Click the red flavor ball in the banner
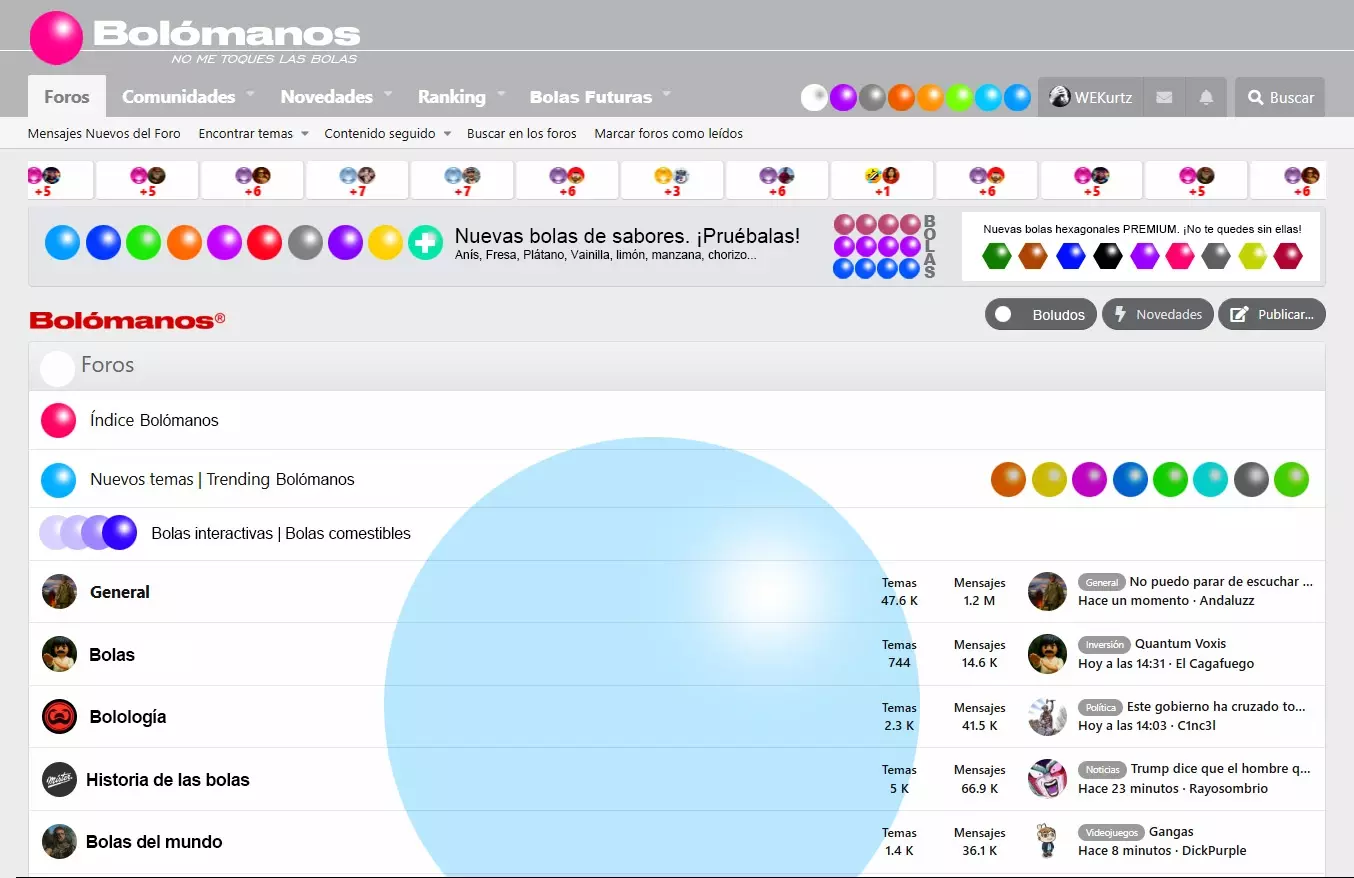 (x=265, y=242)
